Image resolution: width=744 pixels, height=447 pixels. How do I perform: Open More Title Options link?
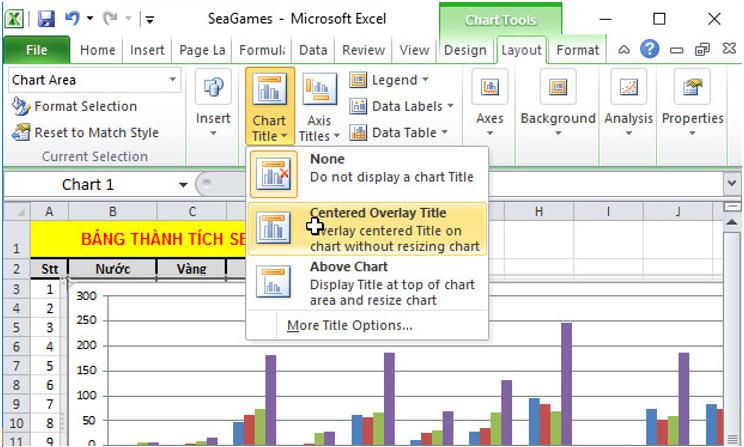point(349,325)
